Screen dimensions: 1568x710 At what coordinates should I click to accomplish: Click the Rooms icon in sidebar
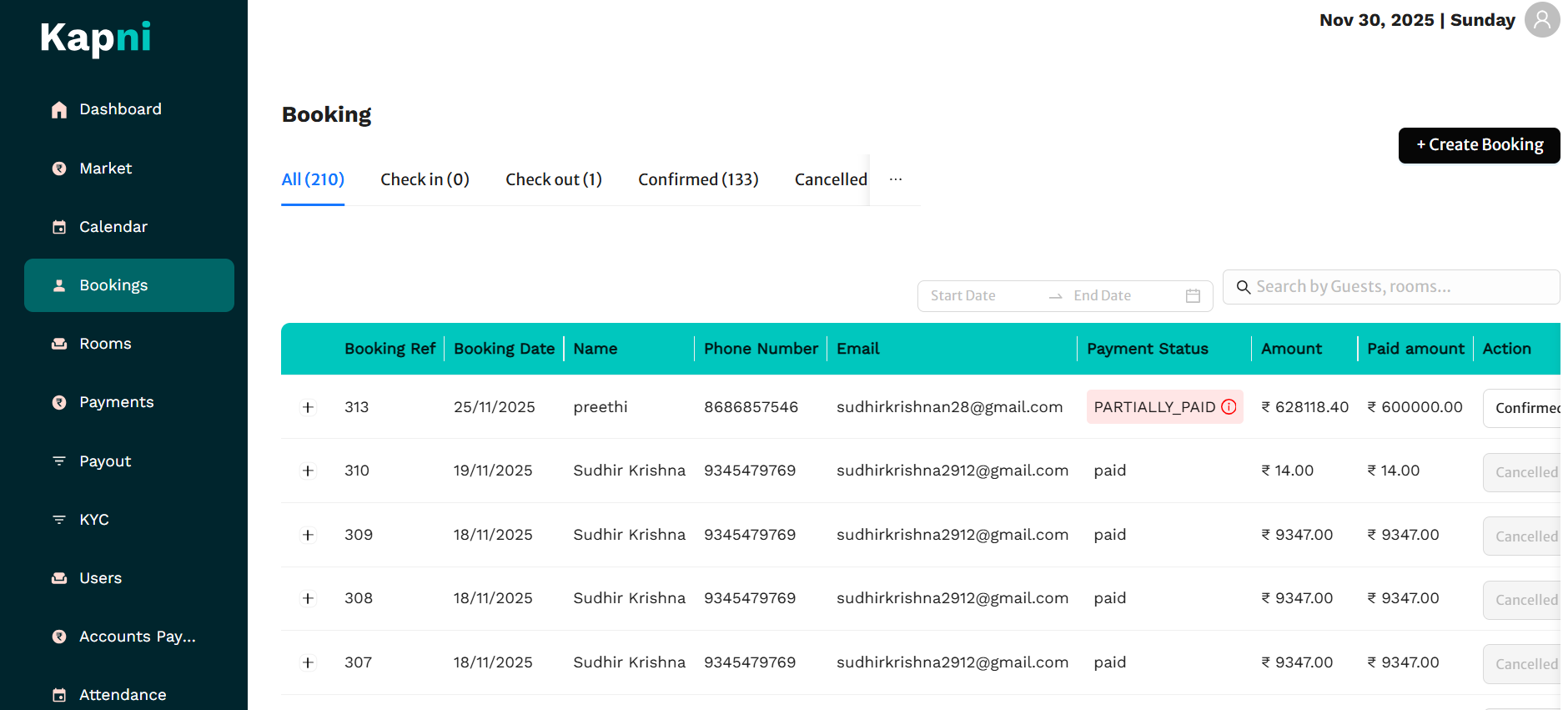[x=59, y=344]
